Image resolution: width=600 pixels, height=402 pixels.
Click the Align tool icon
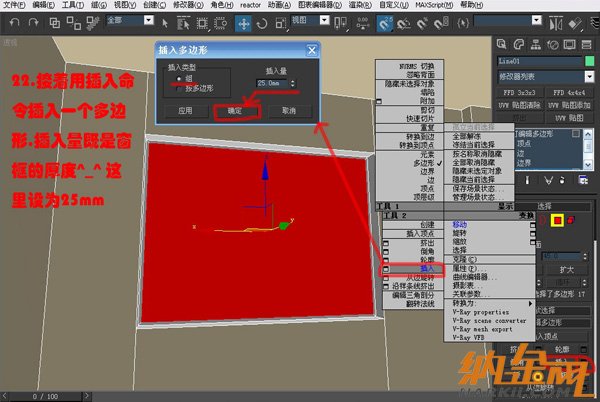click(x=575, y=24)
